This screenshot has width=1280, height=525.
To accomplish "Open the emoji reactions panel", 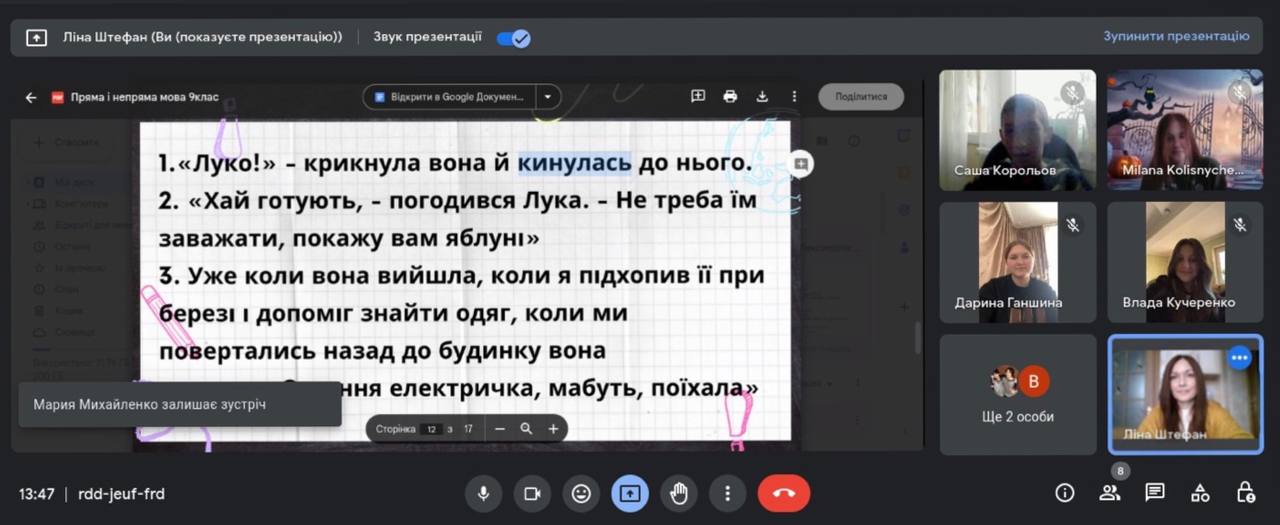I will [581, 493].
